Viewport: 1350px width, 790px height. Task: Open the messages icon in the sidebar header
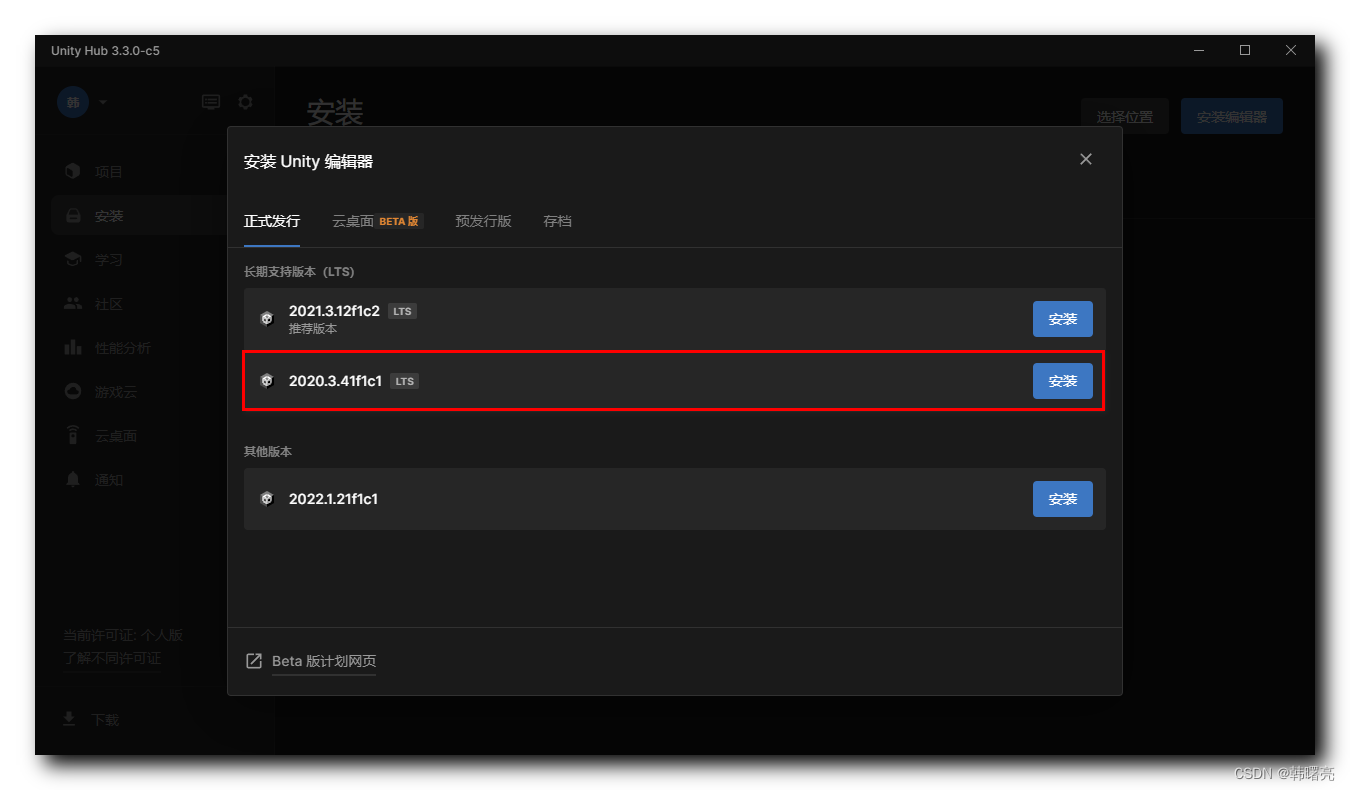211,102
